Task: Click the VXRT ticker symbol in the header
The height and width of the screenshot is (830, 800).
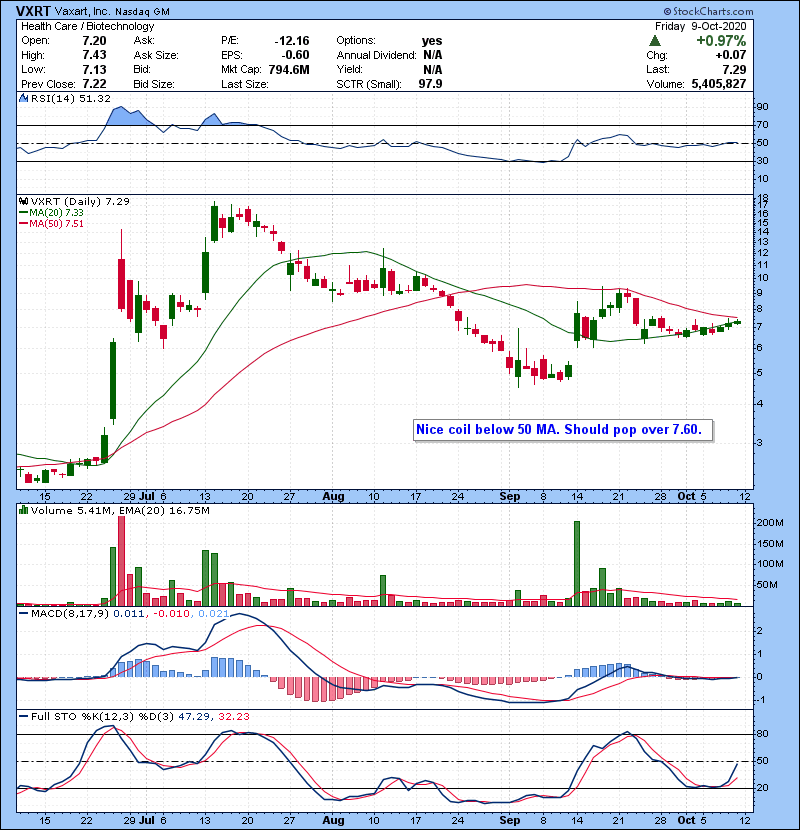Action: click(33, 11)
